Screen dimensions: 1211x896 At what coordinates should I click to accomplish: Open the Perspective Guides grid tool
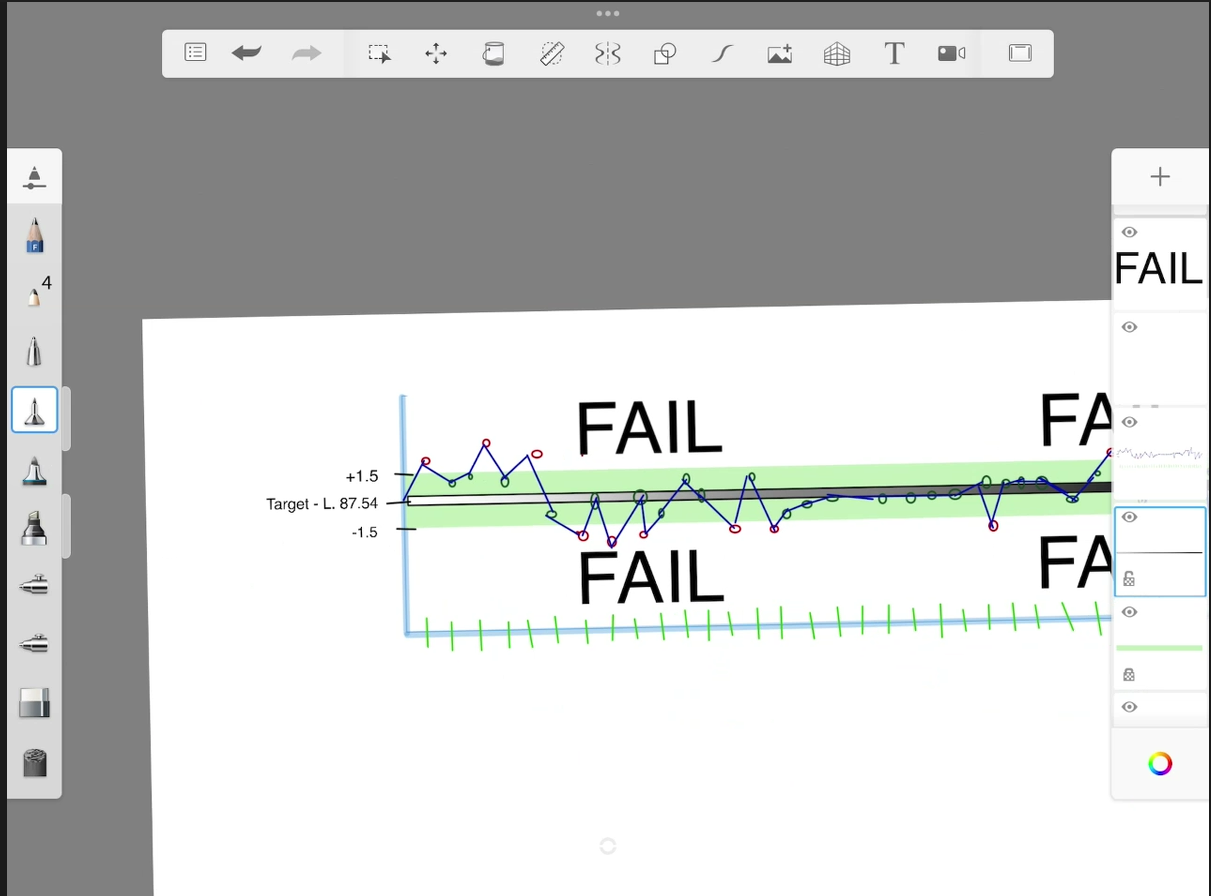[837, 54]
